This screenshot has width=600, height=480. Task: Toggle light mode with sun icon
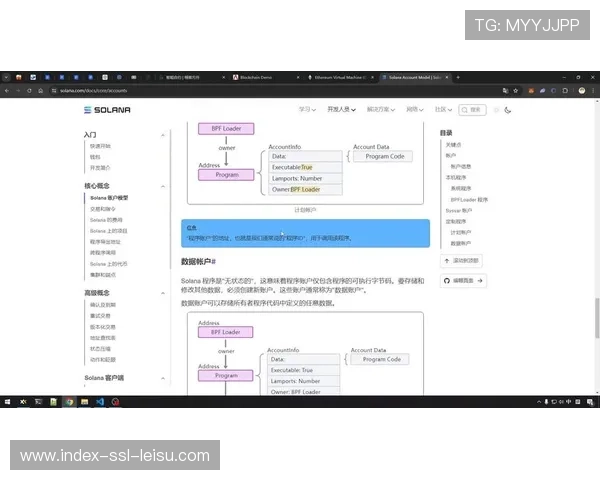click(x=496, y=110)
